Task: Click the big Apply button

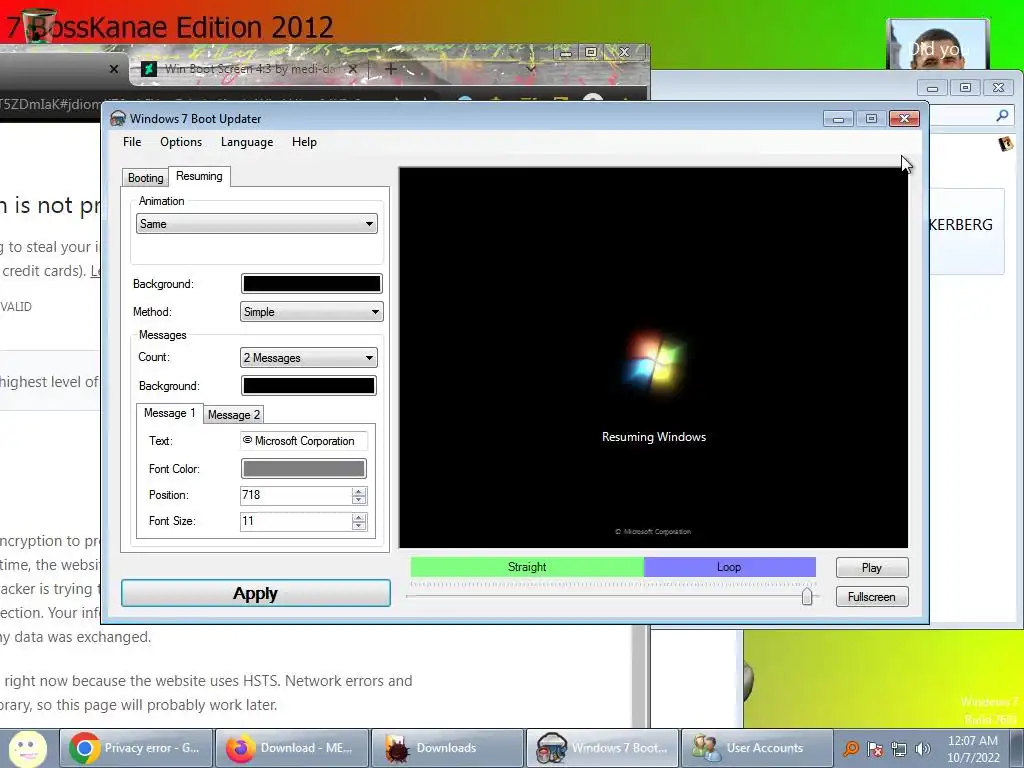Action: click(x=256, y=593)
